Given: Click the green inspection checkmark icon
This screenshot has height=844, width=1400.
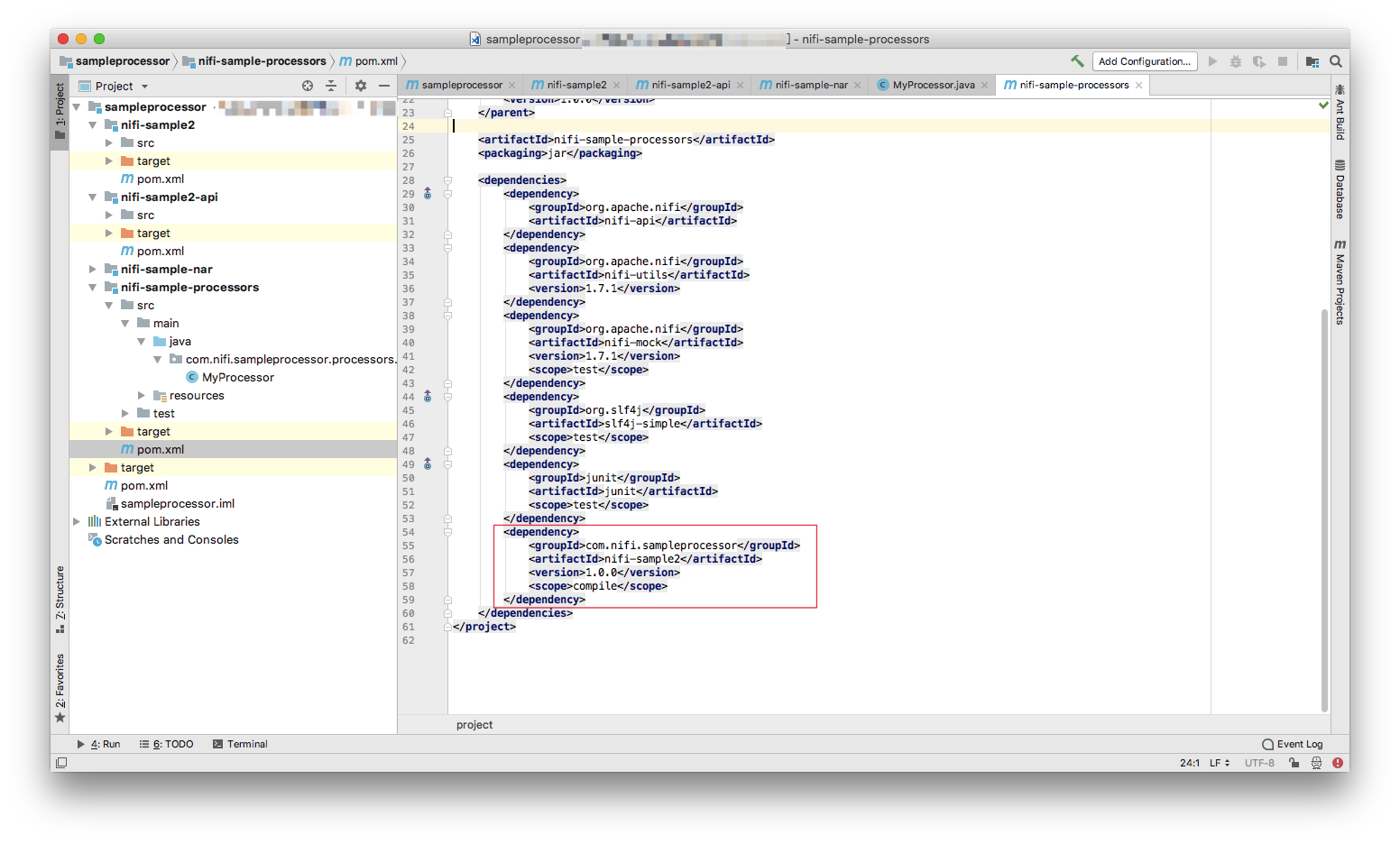Looking at the screenshot, I should [x=1323, y=105].
